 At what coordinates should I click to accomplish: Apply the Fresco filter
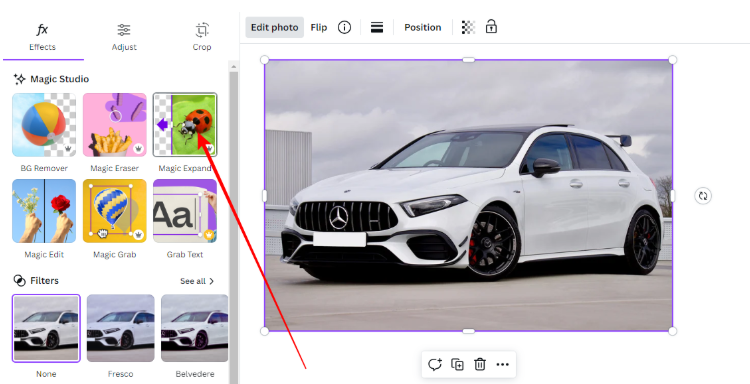click(121, 329)
